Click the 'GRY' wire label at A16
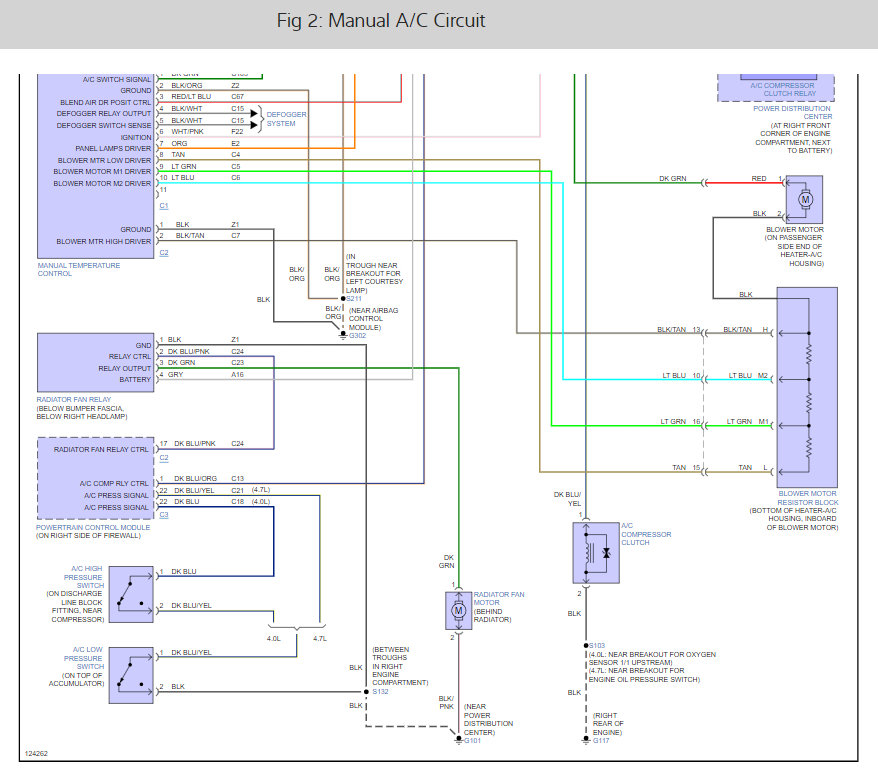 175,374
